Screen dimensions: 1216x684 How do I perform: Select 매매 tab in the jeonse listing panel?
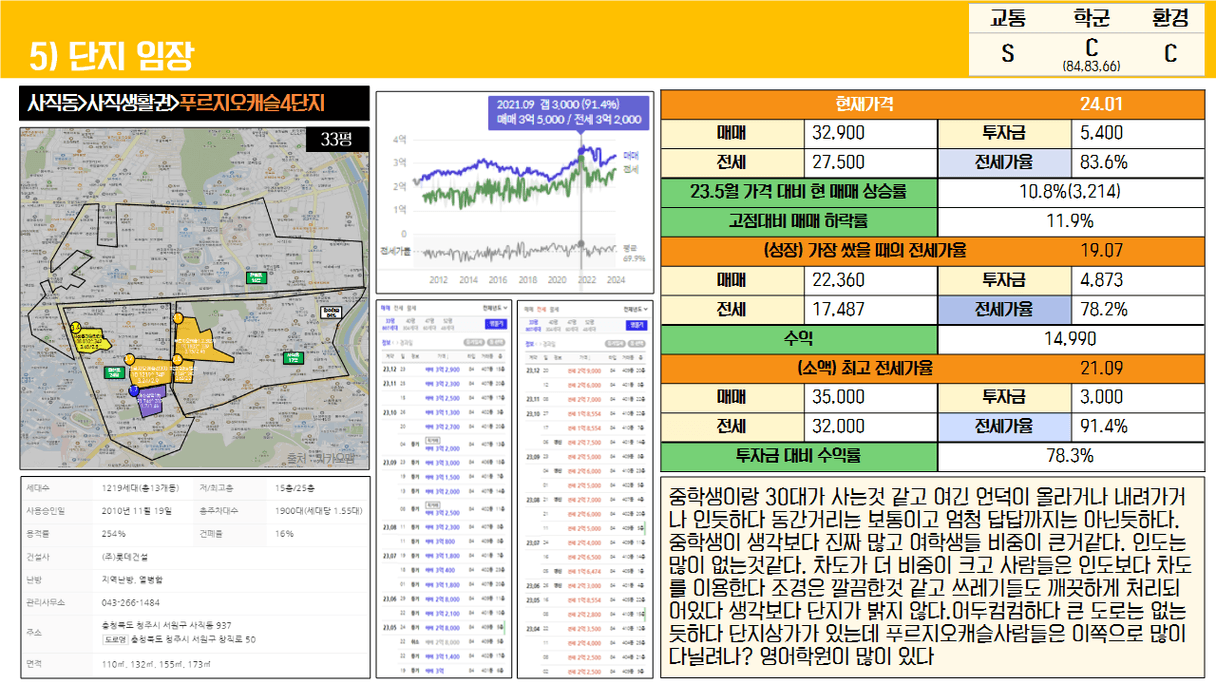tap(528, 309)
